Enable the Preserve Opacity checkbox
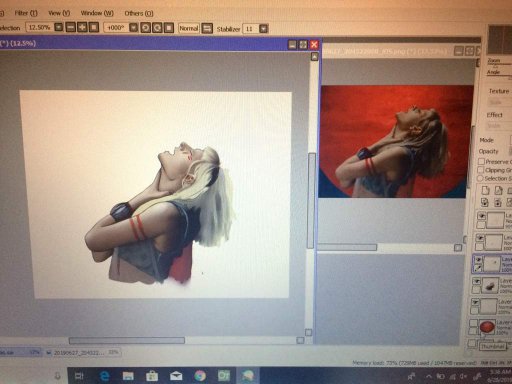 click(x=481, y=161)
